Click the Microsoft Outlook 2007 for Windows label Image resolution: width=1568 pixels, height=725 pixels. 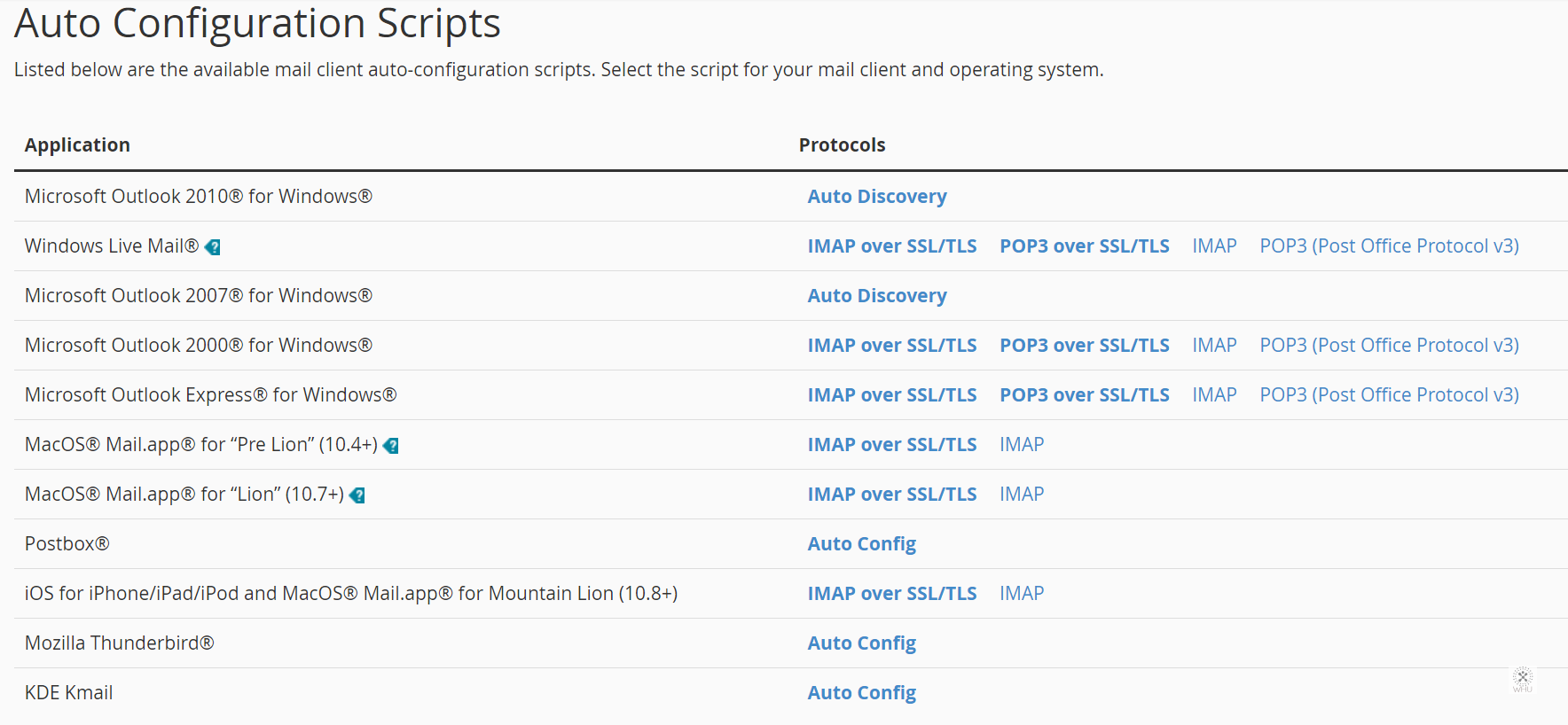pyautogui.click(x=199, y=296)
